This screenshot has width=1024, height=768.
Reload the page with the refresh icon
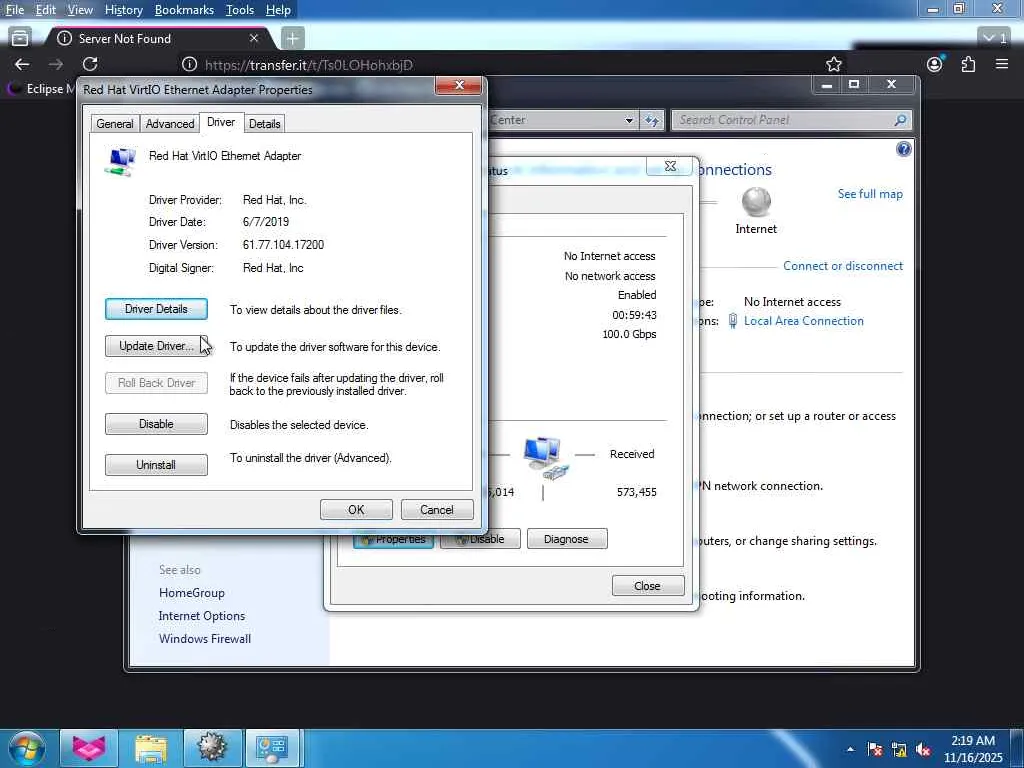90,64
